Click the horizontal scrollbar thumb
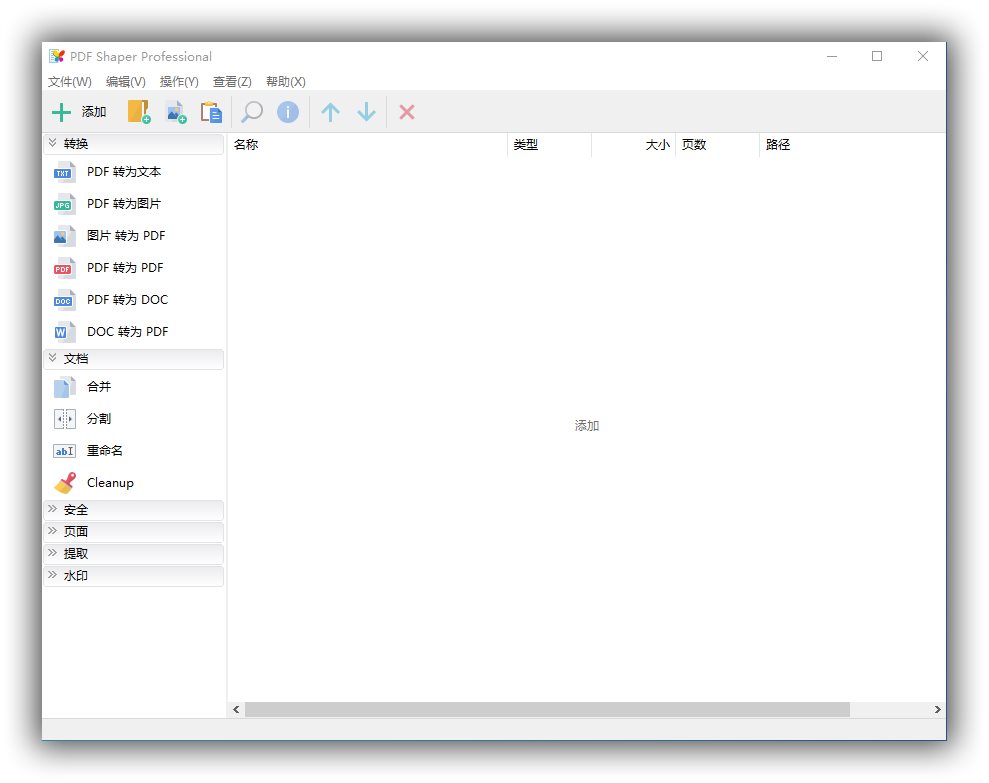Viewport: 989px width, 783px height. (x=547, y=710)
